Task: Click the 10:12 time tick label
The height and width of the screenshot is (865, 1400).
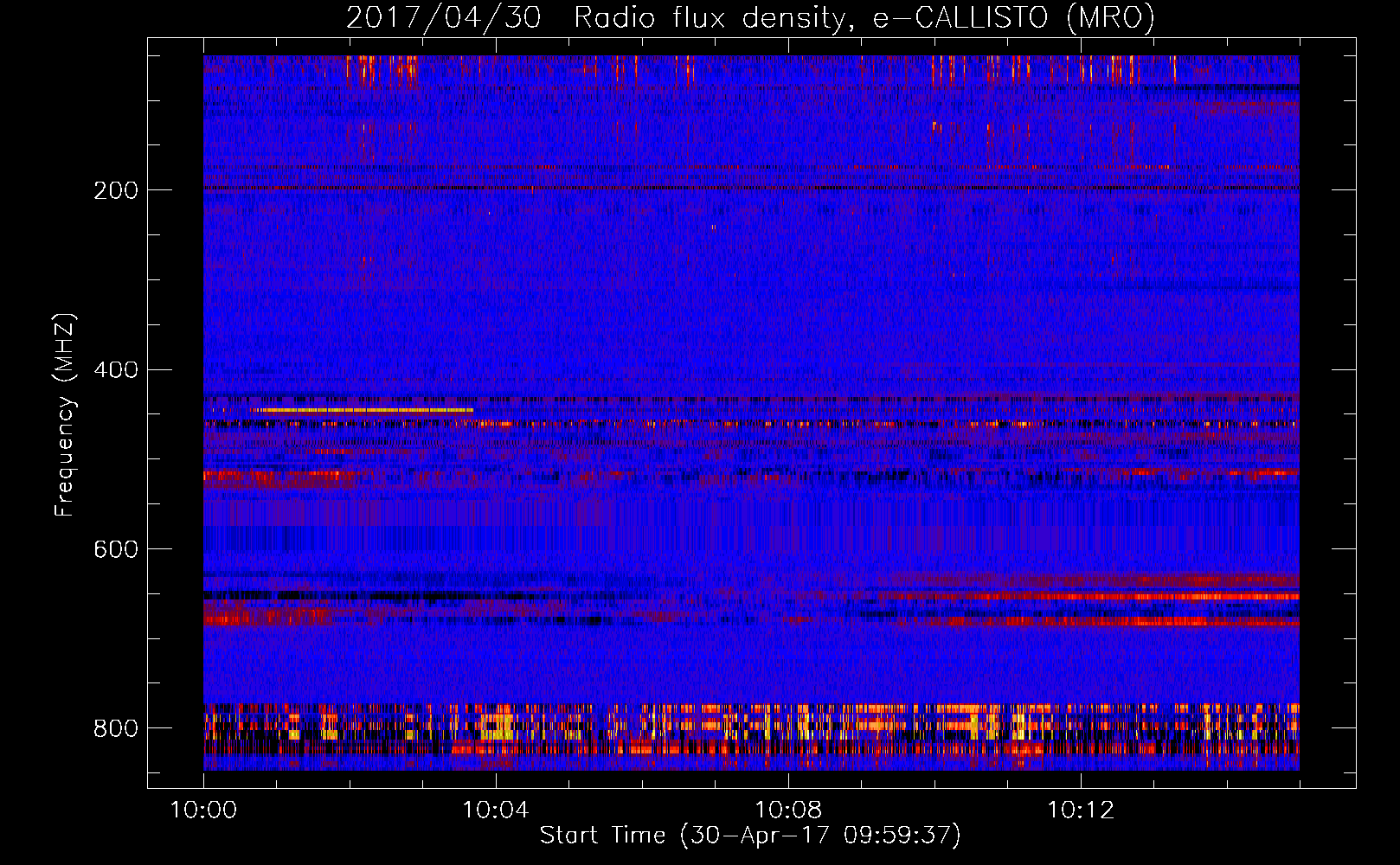Action: pos(1081,811)
